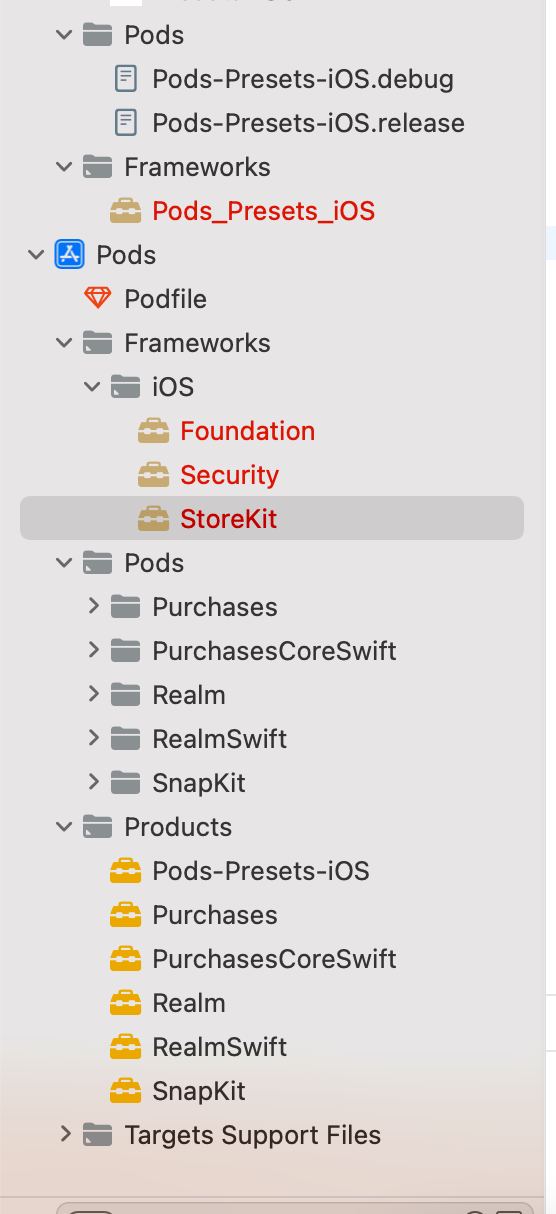Select the PurchasesCoreSwift pod folder

pyautogui.click(x=274, y=650)
